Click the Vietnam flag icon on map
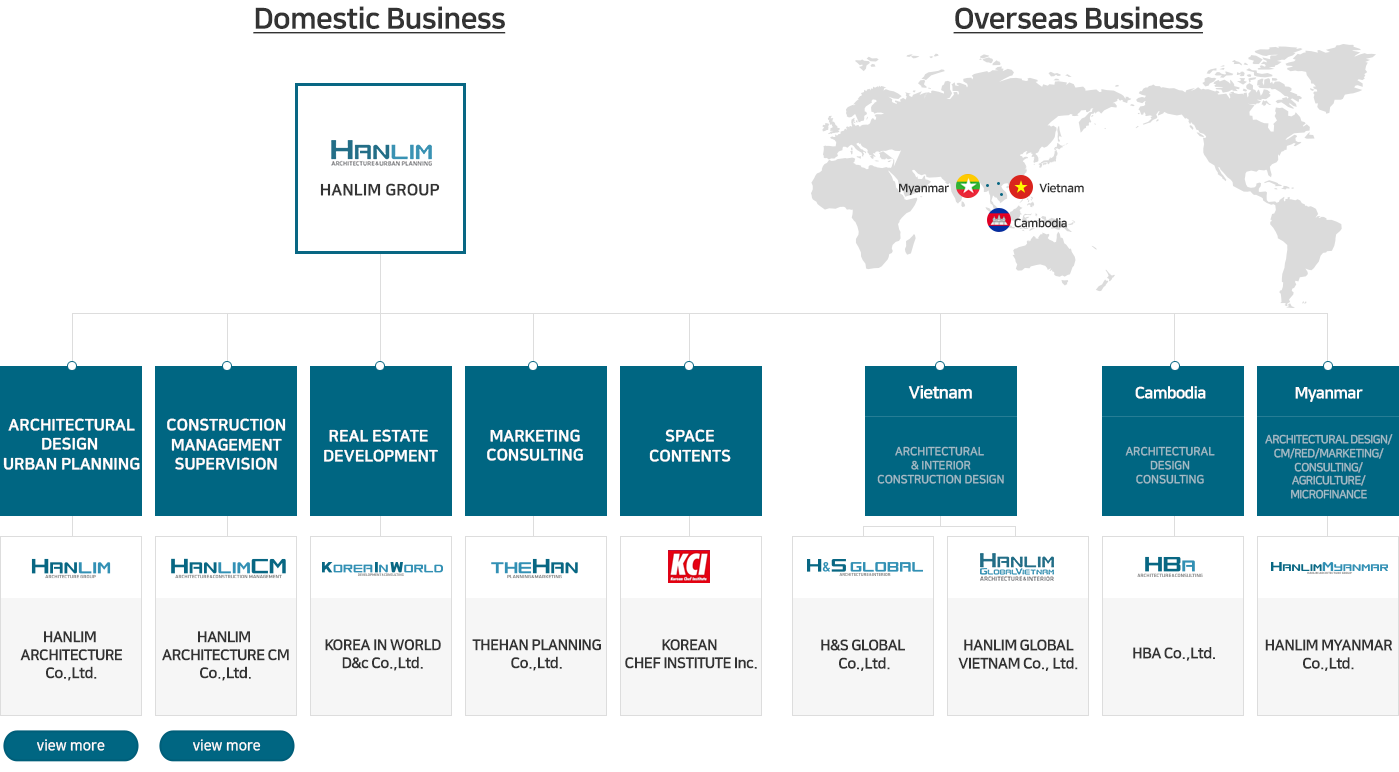This screenshot has width=1399, height=772. coord(1021,187)
